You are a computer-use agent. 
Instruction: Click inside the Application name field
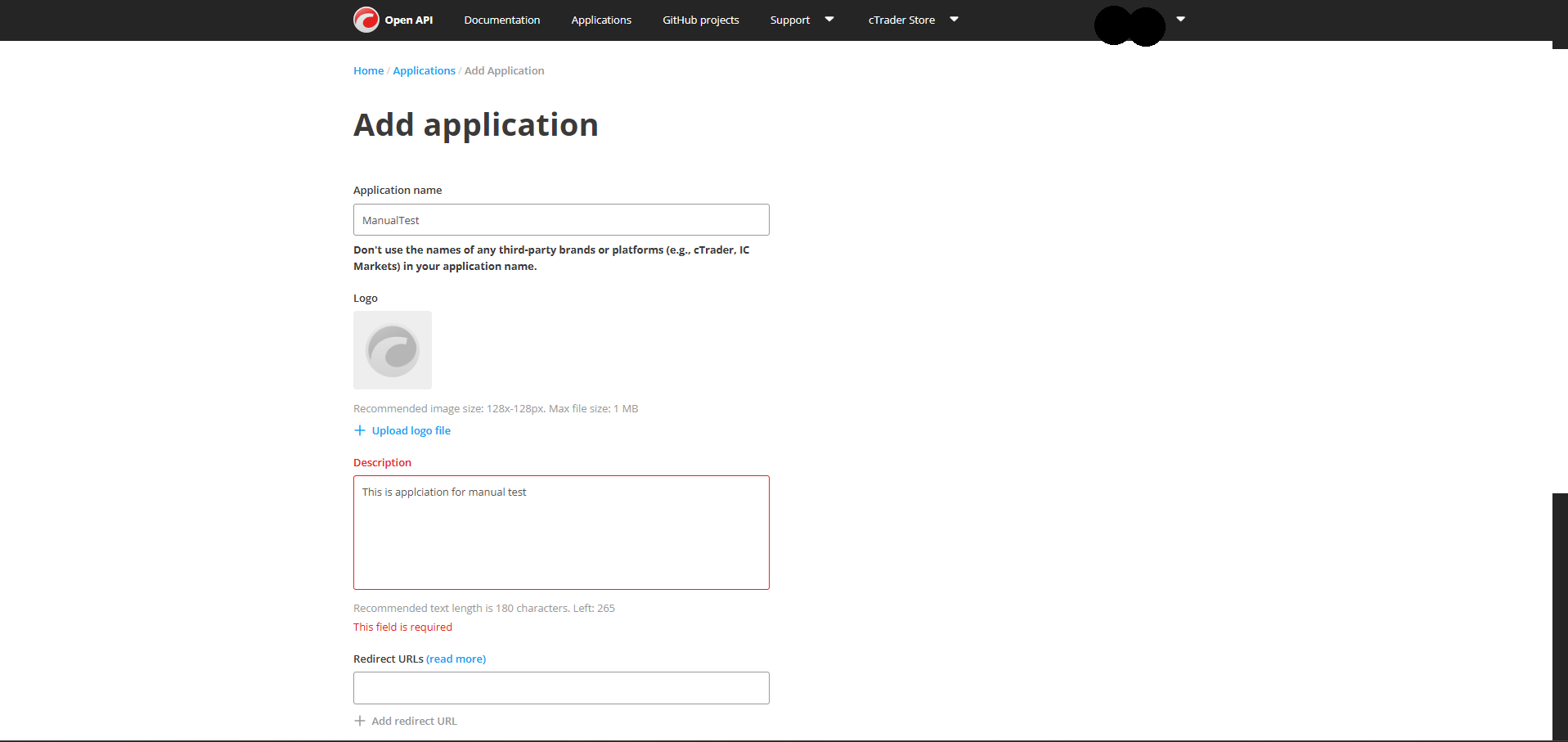point(560,219)
